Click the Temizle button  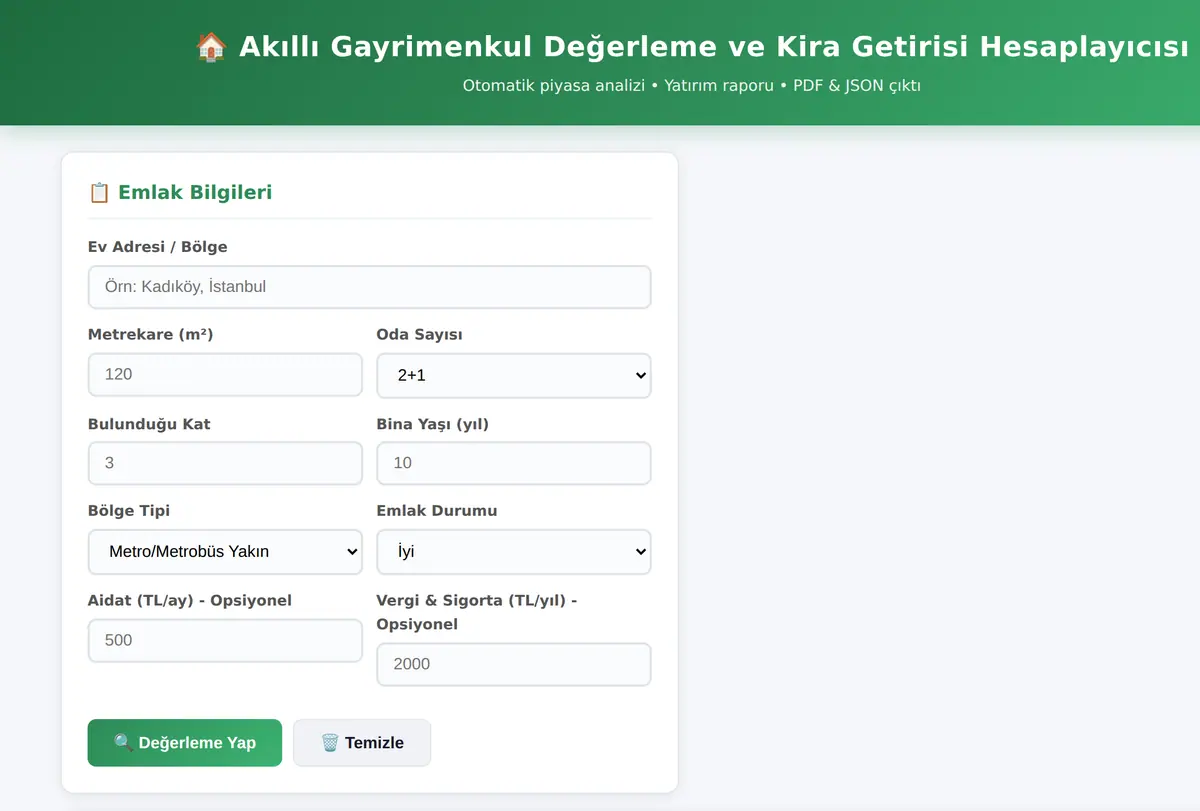coord(362,743)
